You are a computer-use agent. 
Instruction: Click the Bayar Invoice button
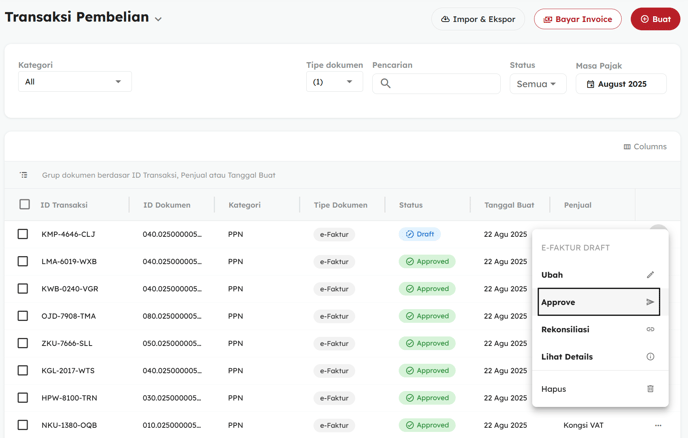[577, 19]
